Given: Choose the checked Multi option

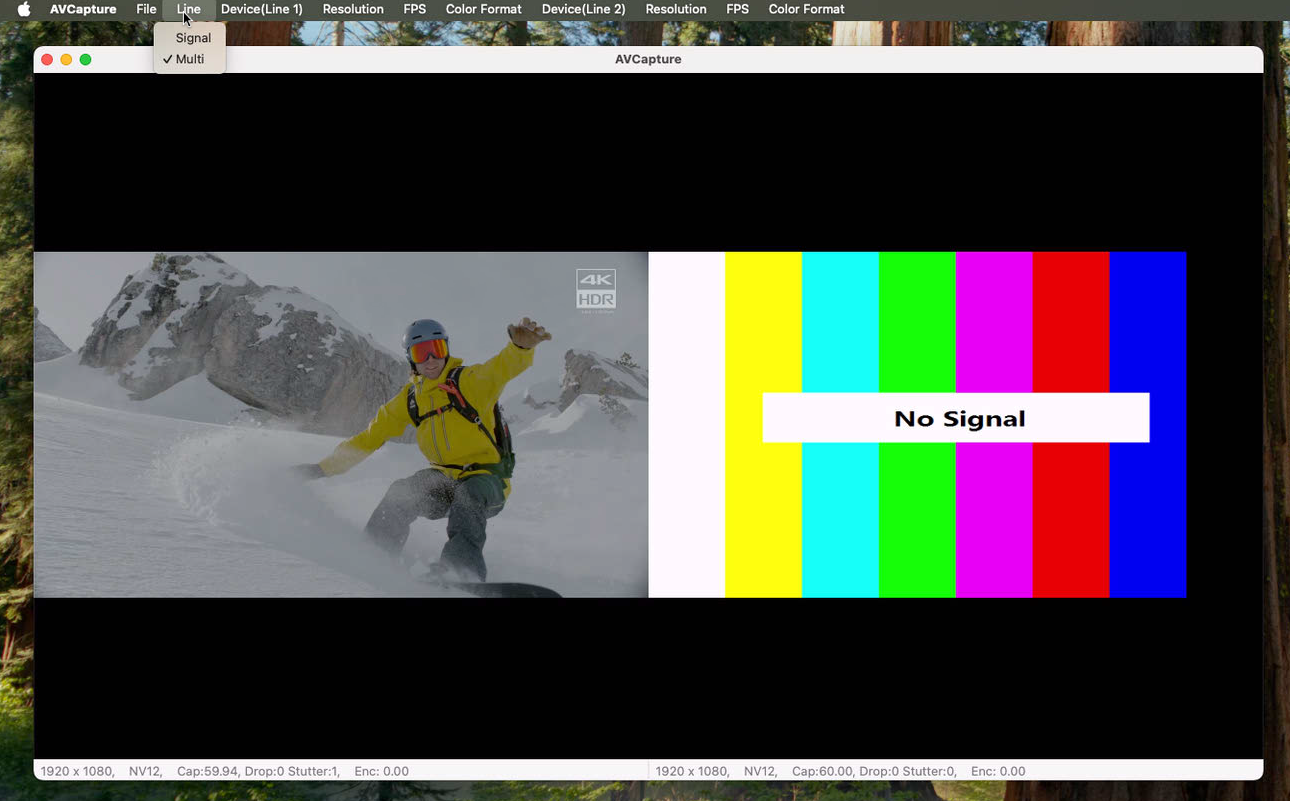Looking at the screenshot, I should (x=190, y=59).
